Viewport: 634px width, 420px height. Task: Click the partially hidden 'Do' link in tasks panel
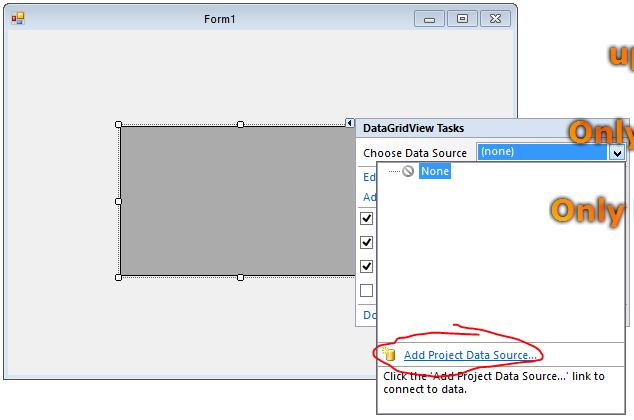pyautogui.click(x=369, y=315)
